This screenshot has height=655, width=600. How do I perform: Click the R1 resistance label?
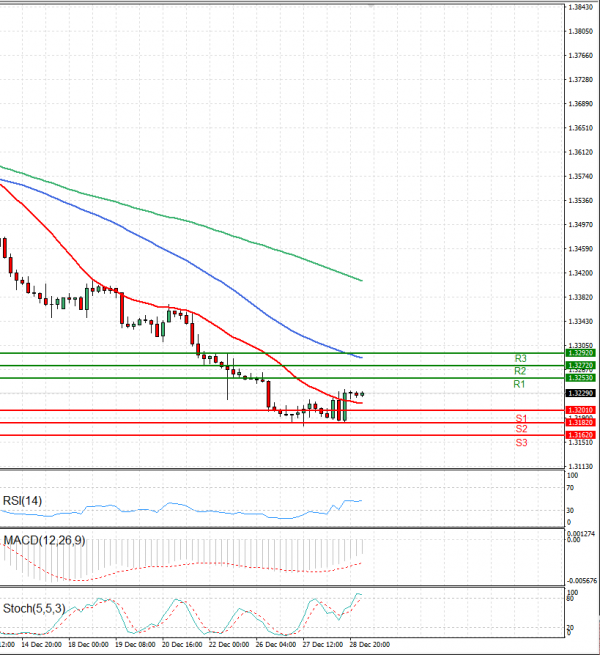(519, 384)
